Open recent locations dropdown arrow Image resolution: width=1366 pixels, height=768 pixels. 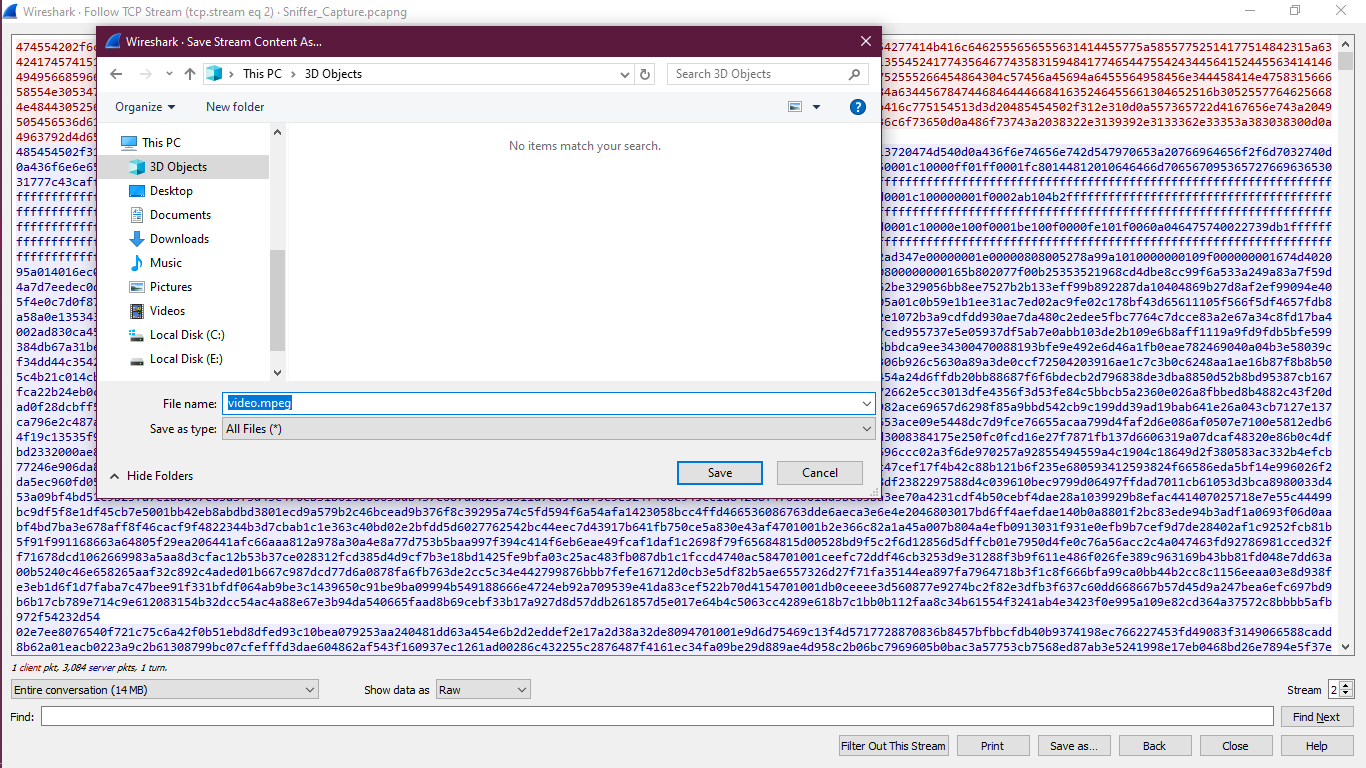(x=169, y=74)
